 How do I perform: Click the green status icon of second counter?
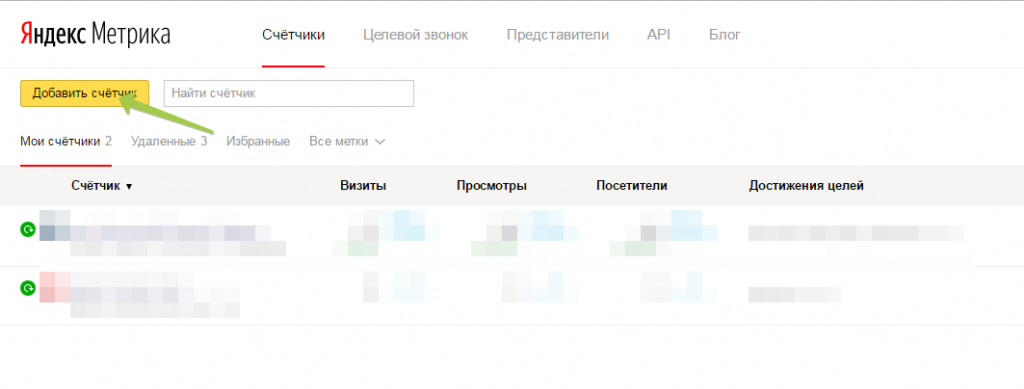(x=27, y=288)
